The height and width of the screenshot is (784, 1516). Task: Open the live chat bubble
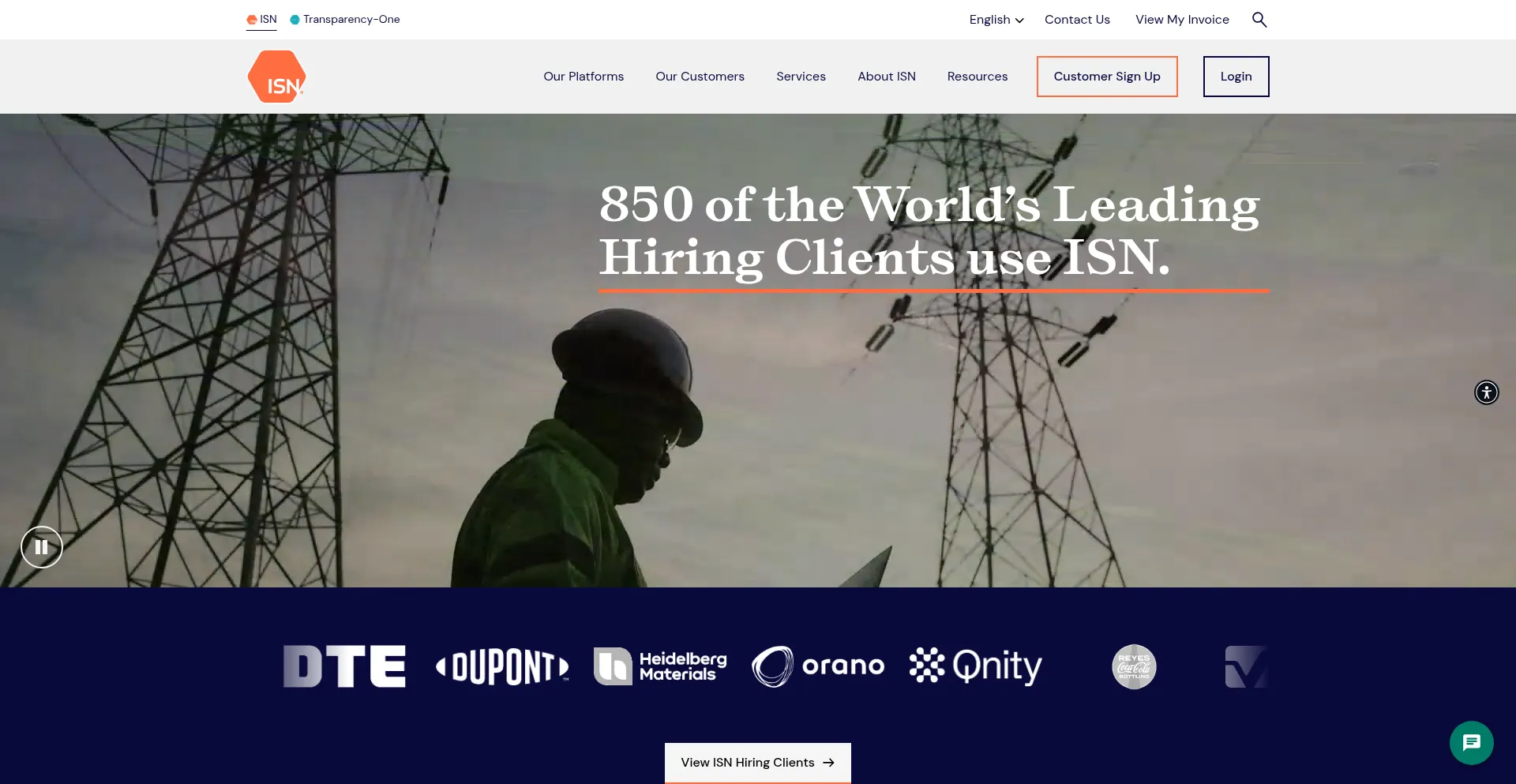pyautogui.click(x=1471, y=743)
